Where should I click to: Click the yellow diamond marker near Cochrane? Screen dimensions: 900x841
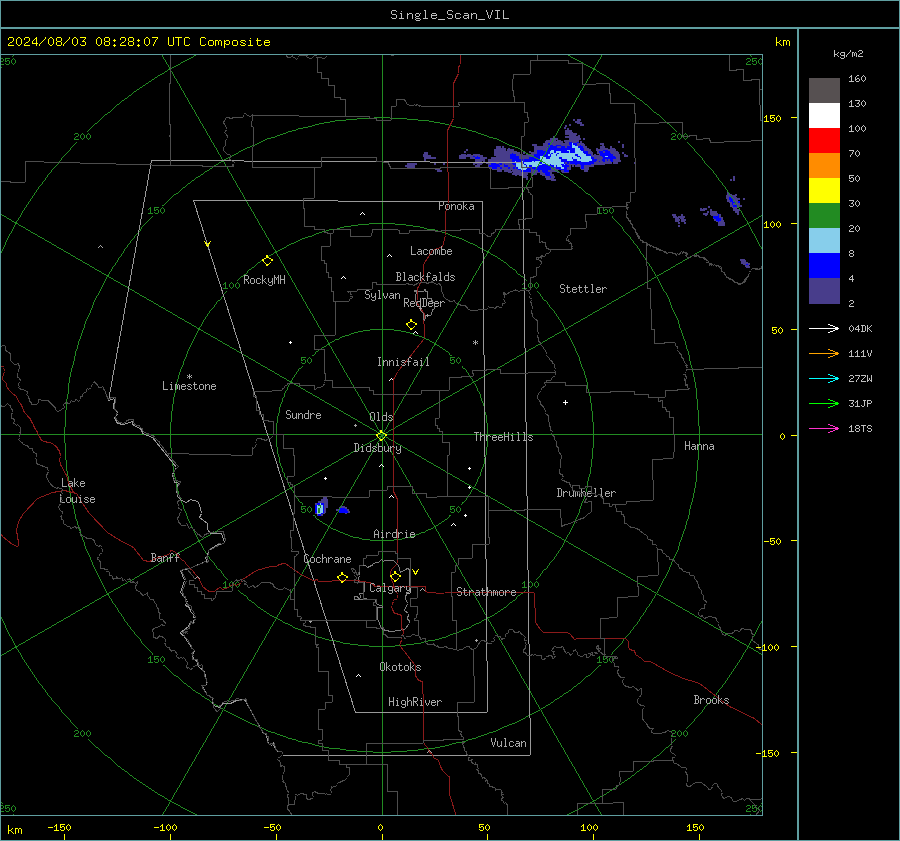(342, 577)
